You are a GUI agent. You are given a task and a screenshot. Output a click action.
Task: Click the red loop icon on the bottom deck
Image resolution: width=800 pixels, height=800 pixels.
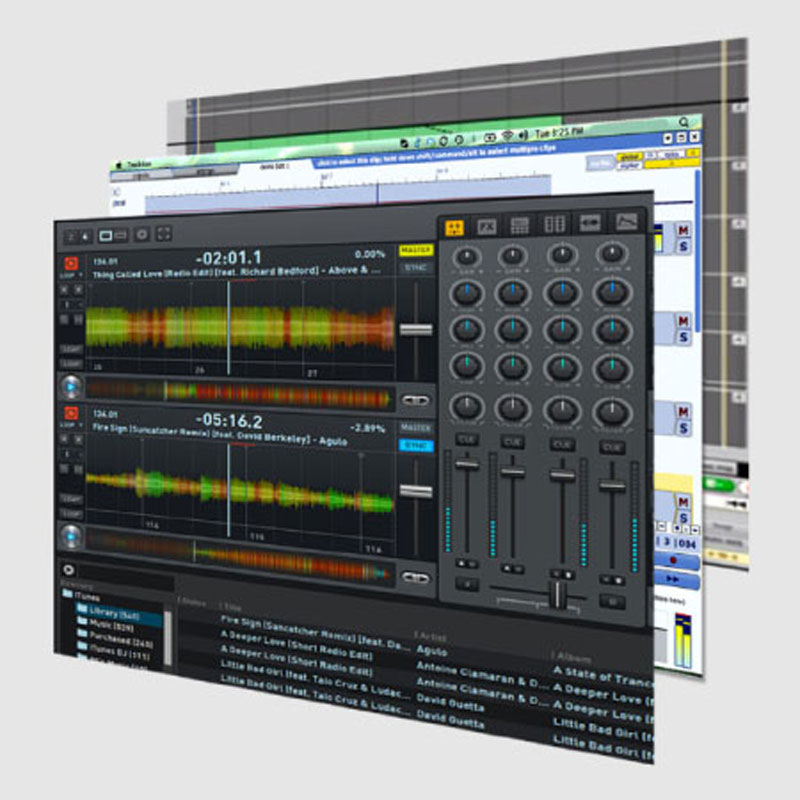click(71, 411)
